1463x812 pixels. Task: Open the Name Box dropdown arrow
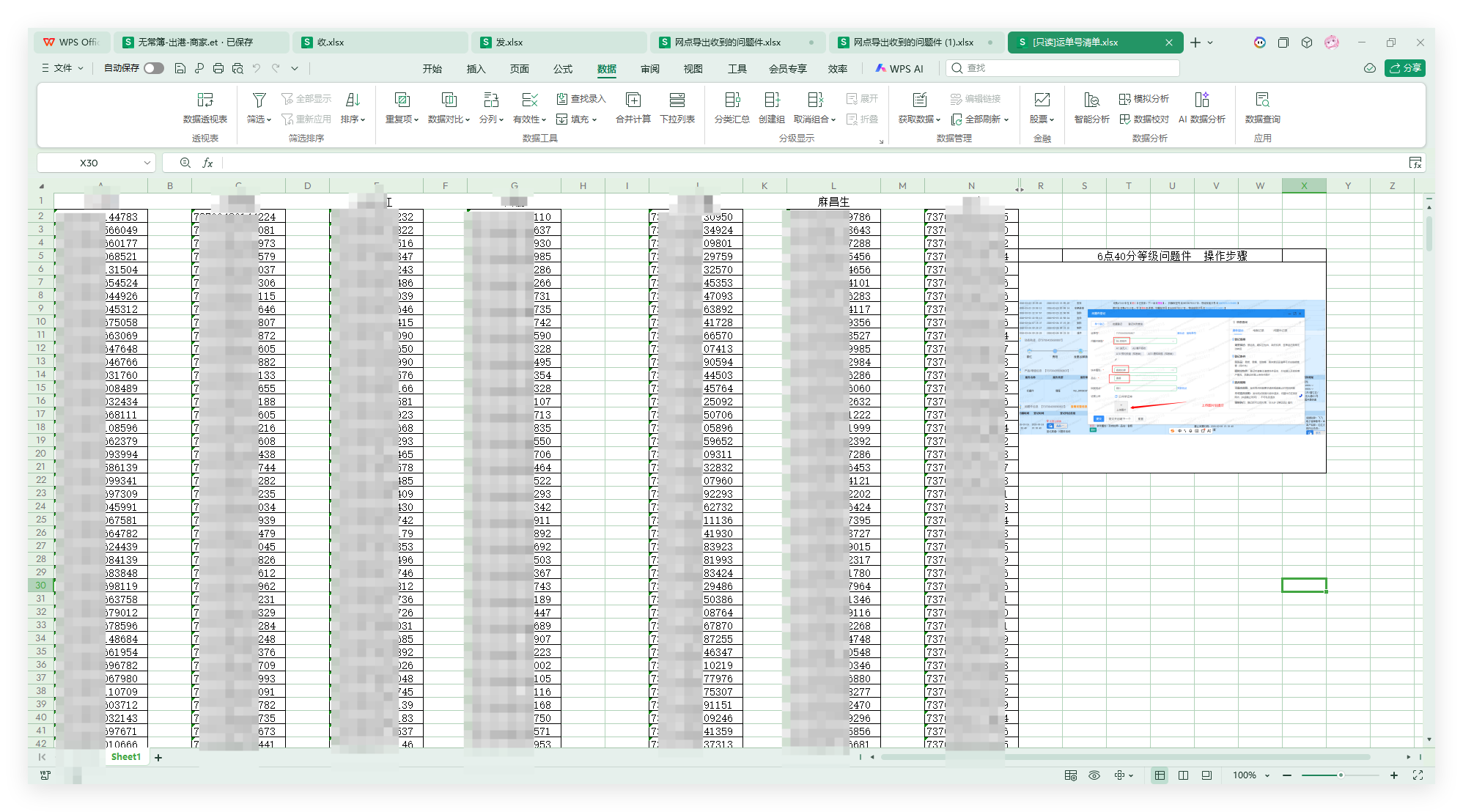(147, 163)
